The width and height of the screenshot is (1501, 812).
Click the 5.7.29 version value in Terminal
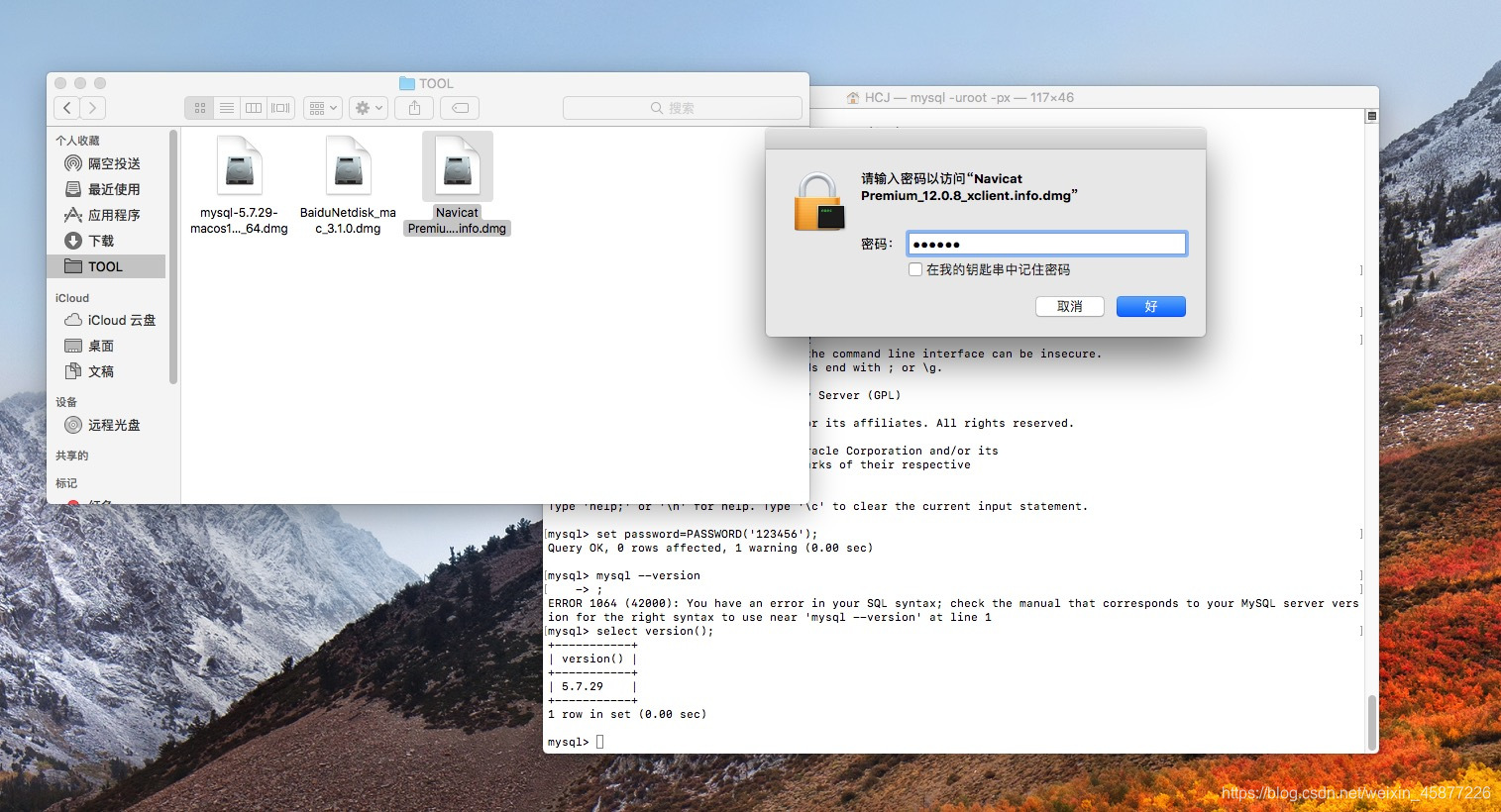click(x=583, y=686)
